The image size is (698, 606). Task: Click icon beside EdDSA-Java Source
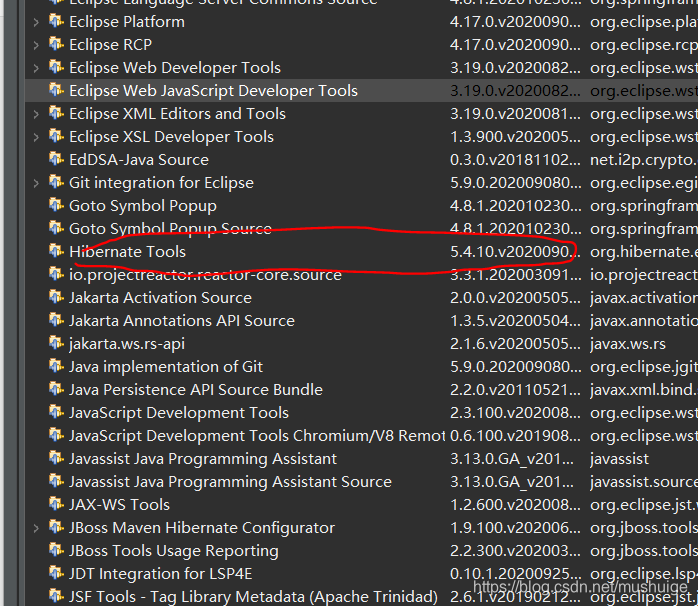coord(56,159)
